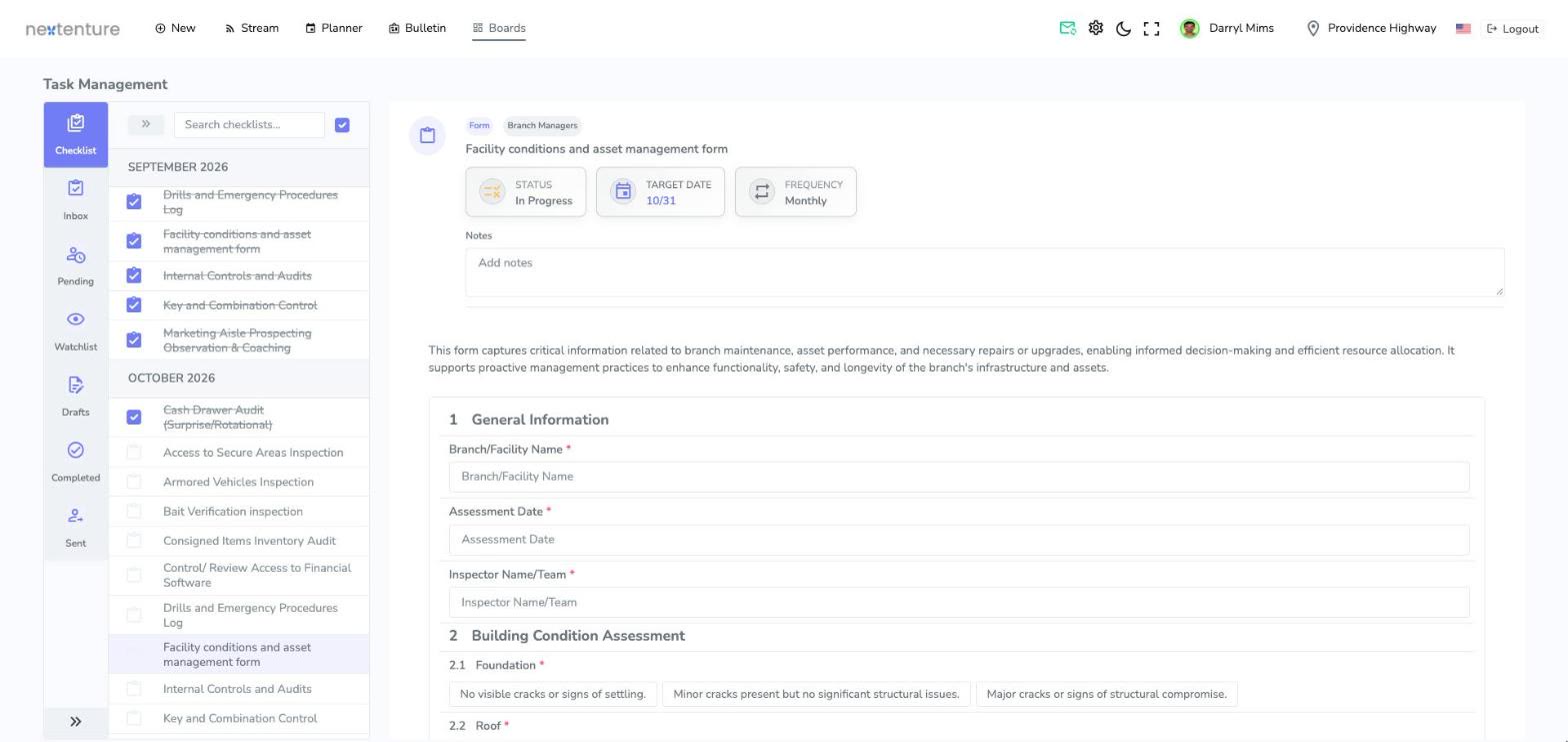Open the Status In Progress selector
This screenshot has width=1568, height=742.
526,192
